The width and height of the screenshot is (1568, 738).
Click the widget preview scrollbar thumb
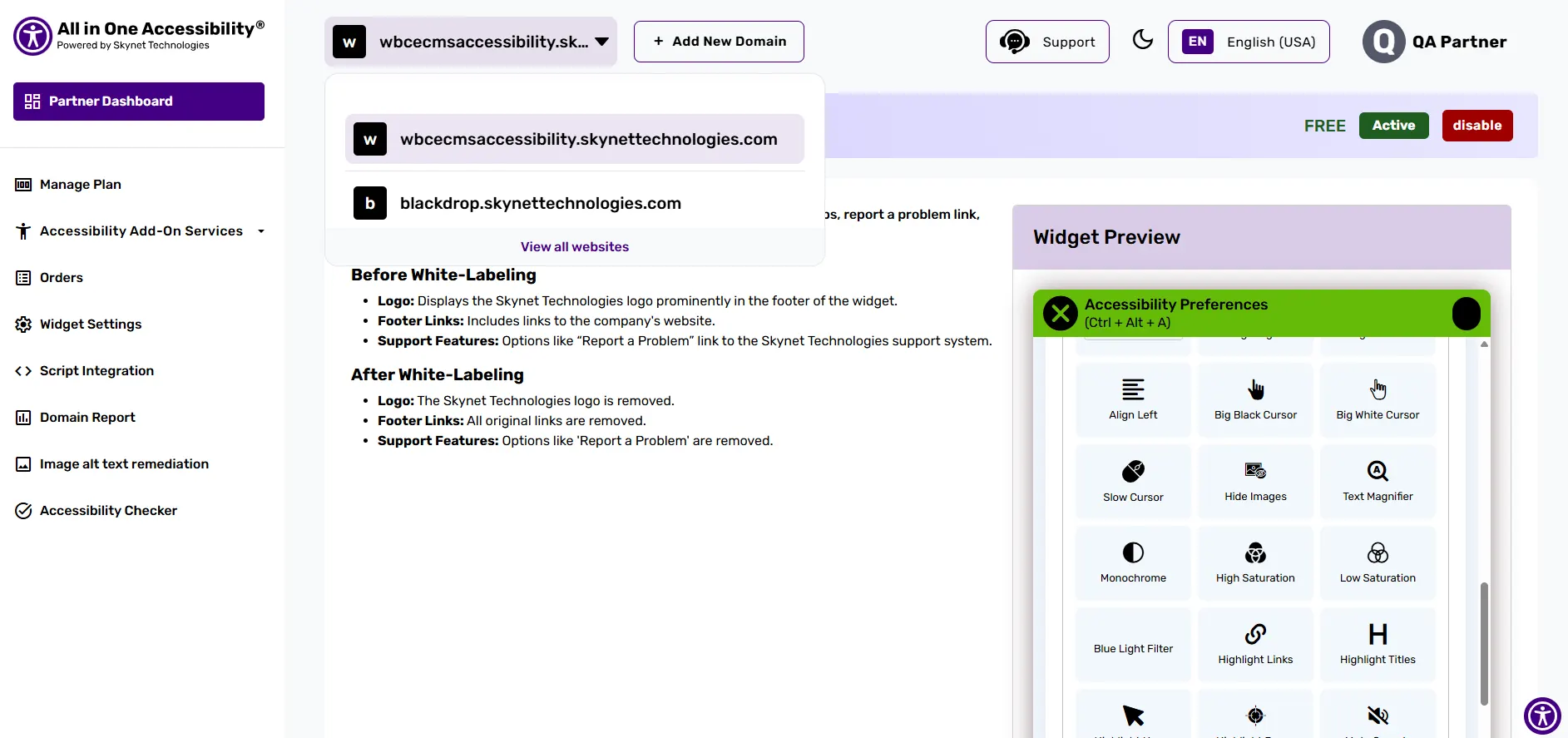tap(1484, 644)
